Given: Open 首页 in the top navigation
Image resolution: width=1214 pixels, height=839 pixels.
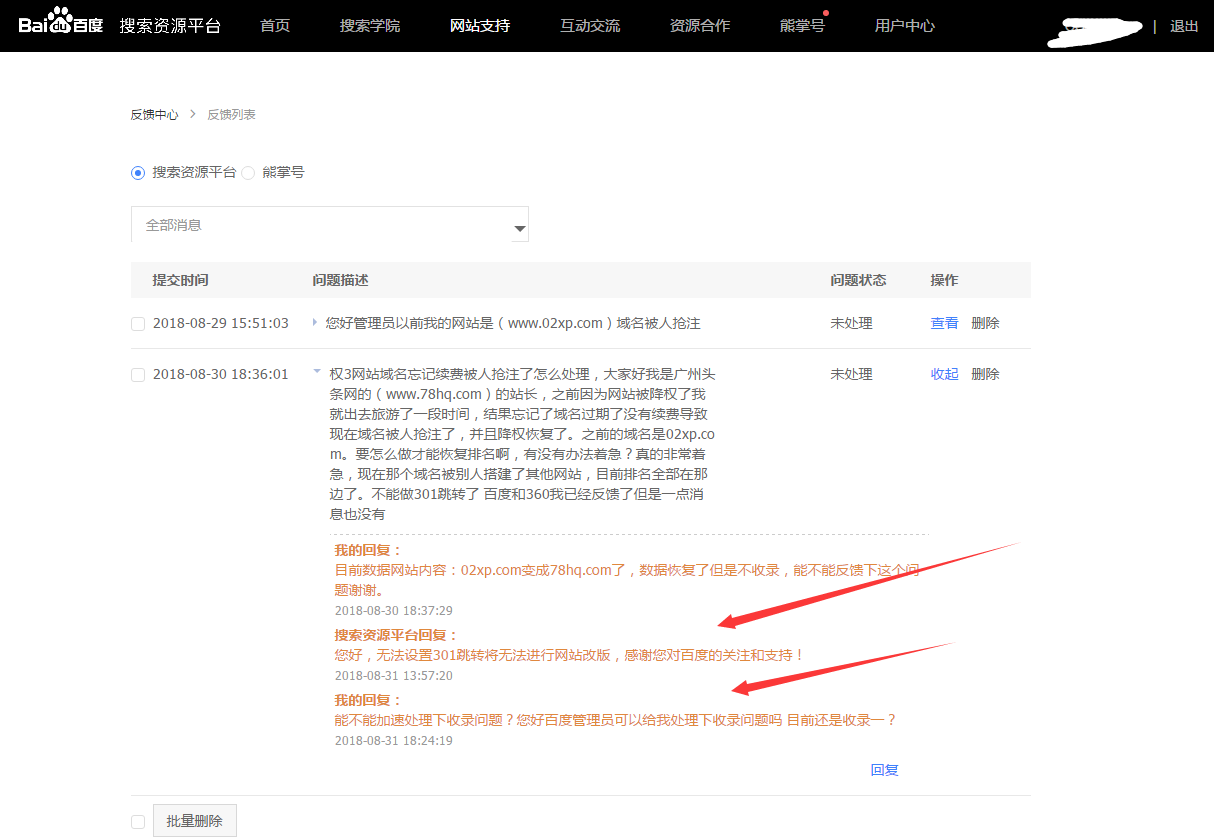Looking at the screenshot, I should [275, 26].
